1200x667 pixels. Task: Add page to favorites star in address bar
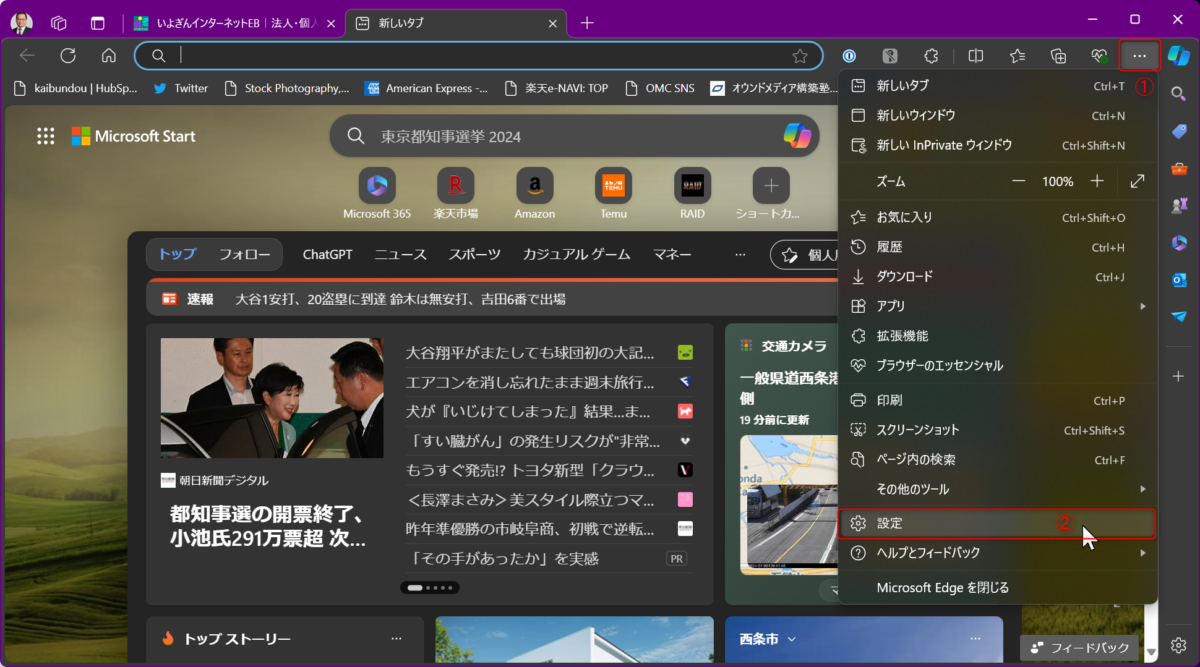[x=800, y=56]
